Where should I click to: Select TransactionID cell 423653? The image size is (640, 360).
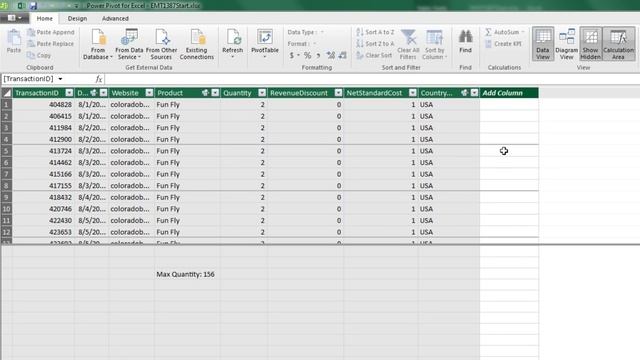43,232
